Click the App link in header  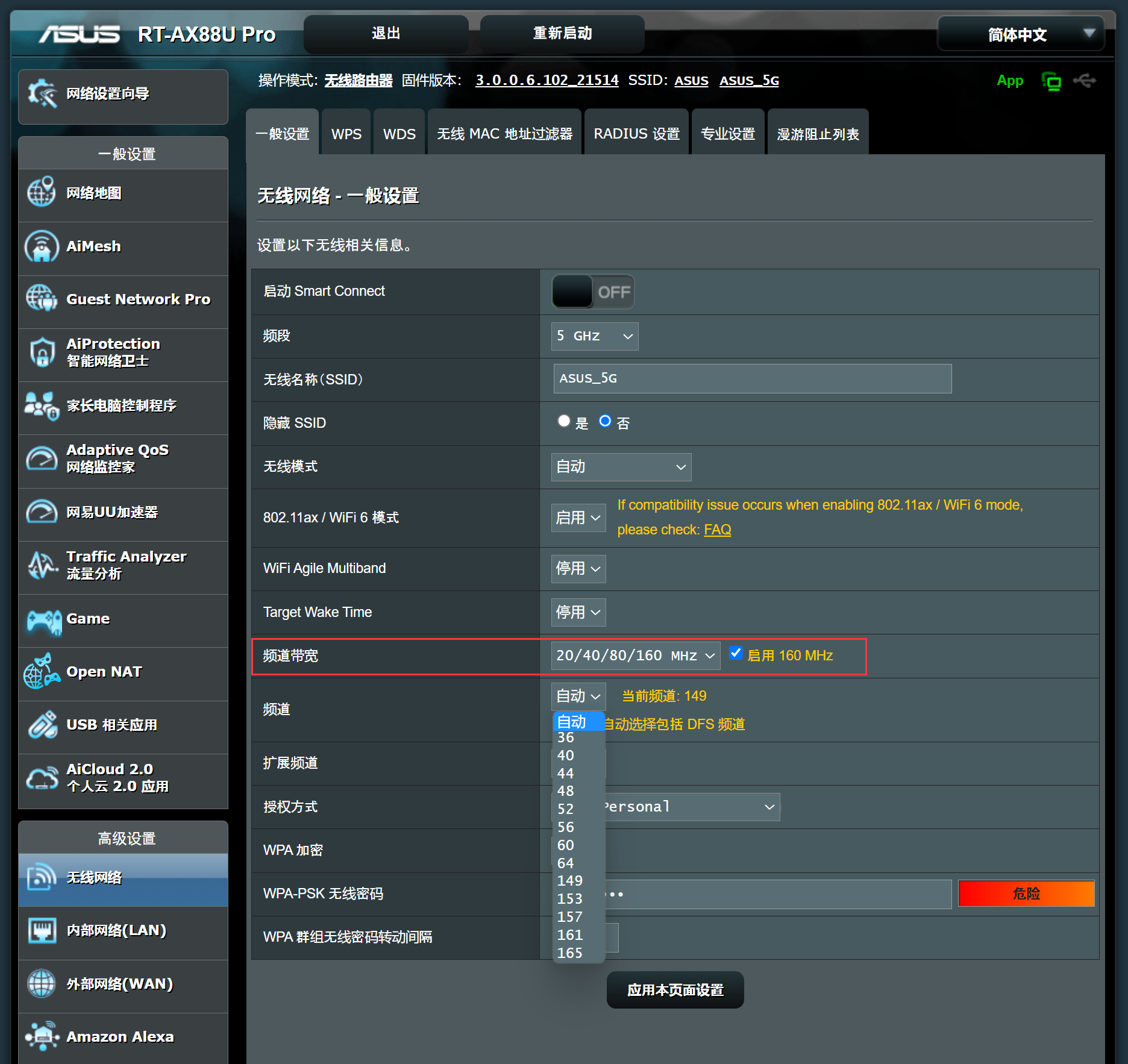pos(1010,81)
